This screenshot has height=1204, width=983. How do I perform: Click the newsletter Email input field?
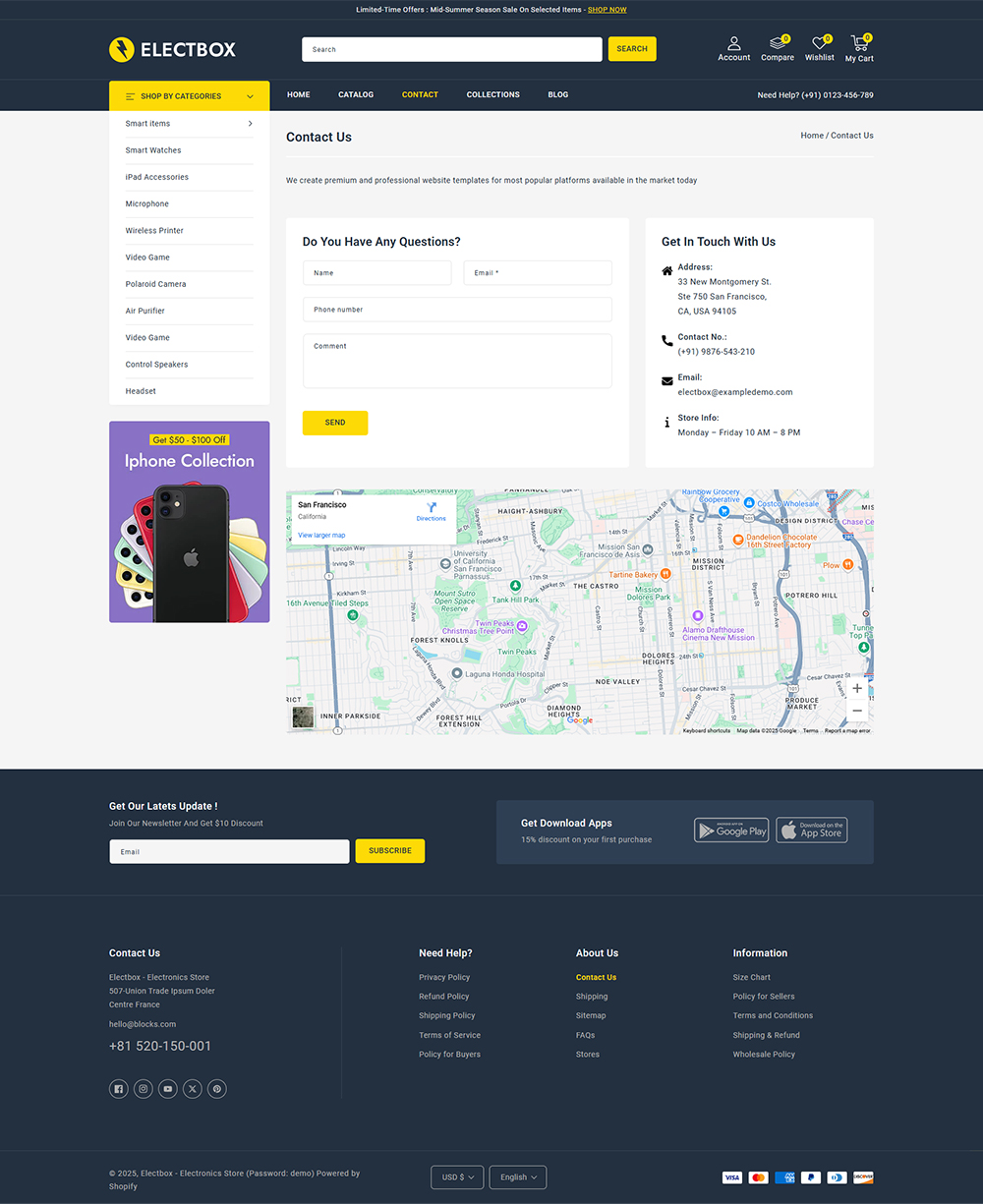click(x=228, y=851)
